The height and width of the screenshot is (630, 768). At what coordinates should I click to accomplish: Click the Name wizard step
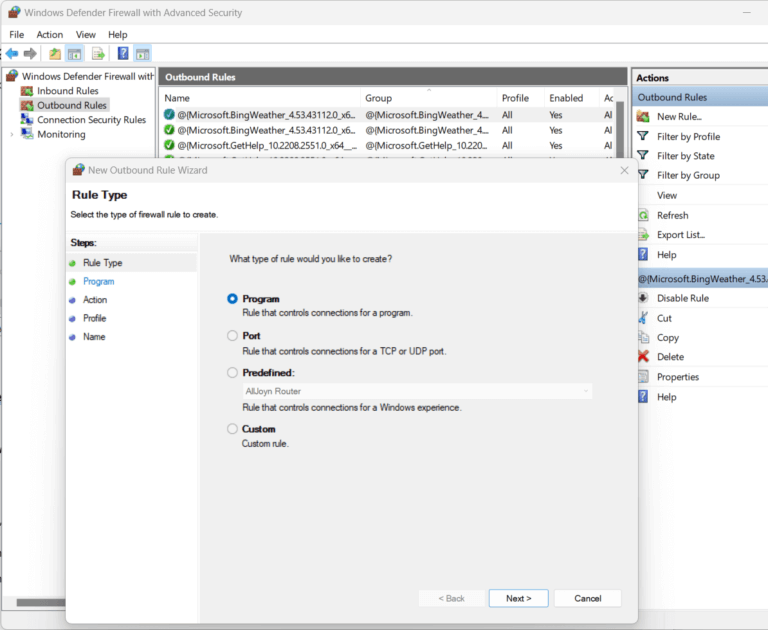pyautogui.click(x=94, y=337)
